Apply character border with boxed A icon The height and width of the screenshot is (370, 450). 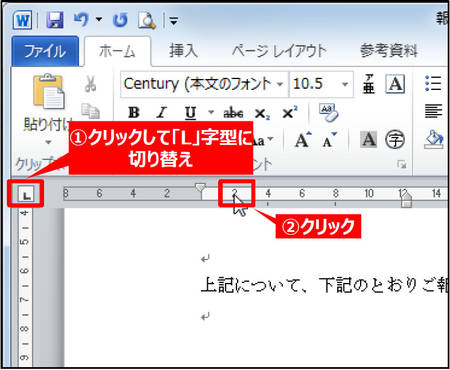[x=396, y=84]
